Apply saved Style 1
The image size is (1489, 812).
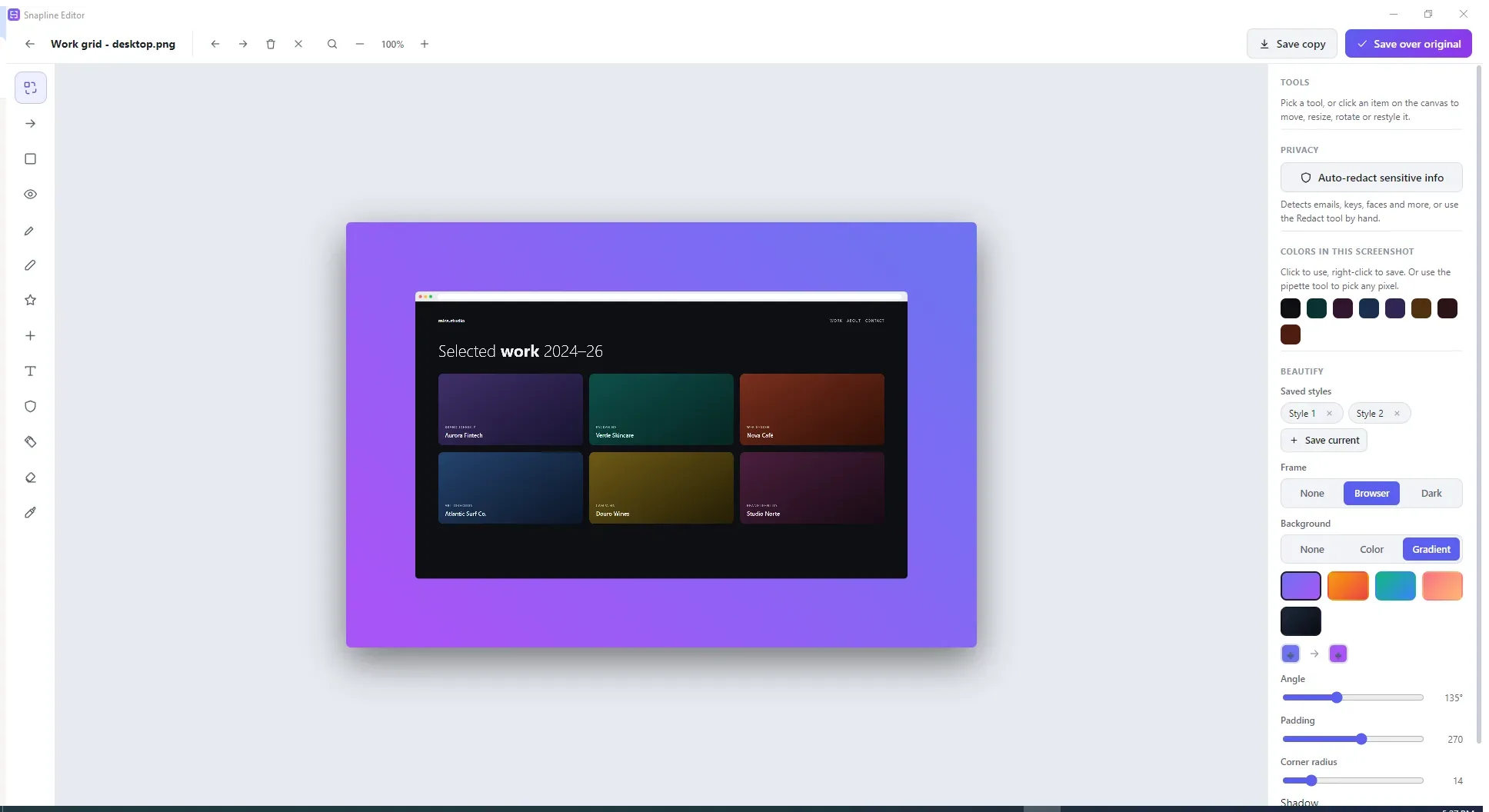pos(1302,414)
